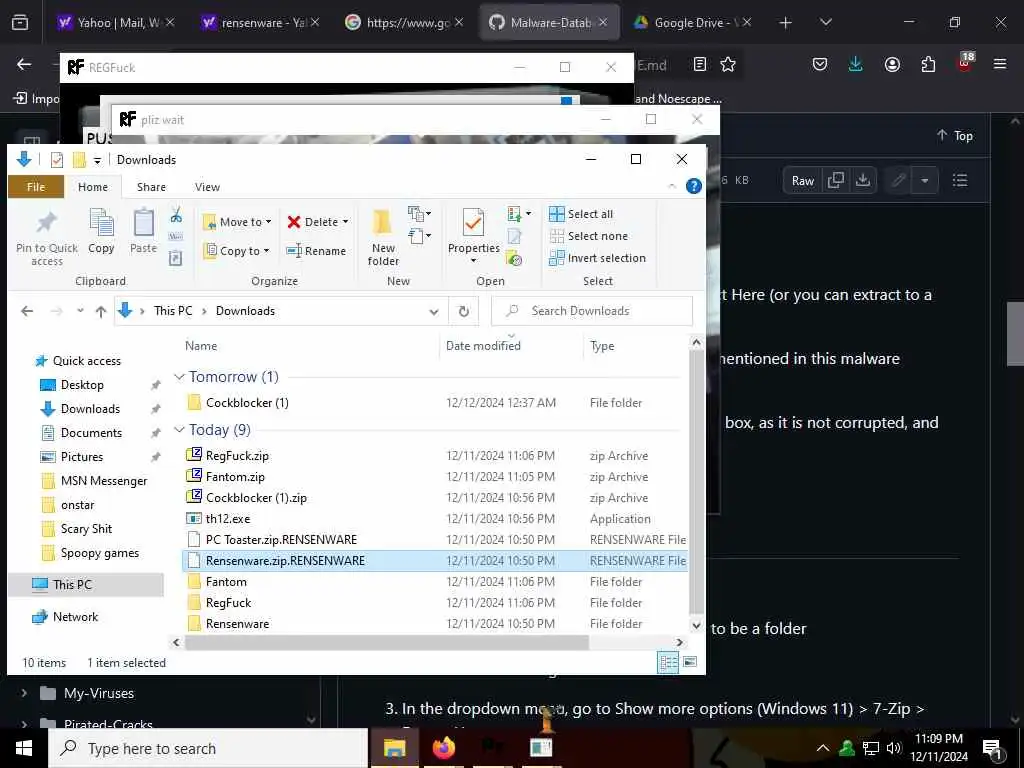The width and height of the screenshot is (1024, 768).
Task: Select Desktop in Quick access
Action: pyautogui.click(x=82, y=385)
